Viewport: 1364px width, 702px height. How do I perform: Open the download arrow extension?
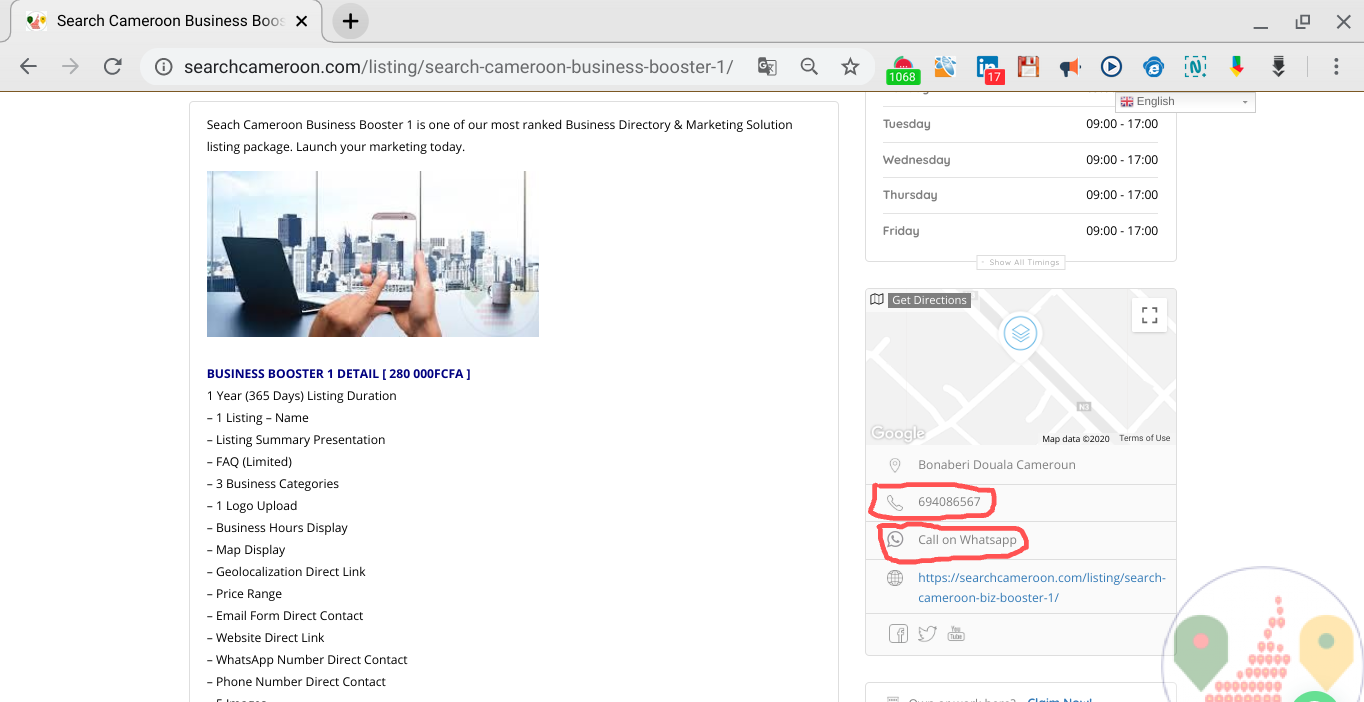pyautogui.click(x=1278, y=67)
